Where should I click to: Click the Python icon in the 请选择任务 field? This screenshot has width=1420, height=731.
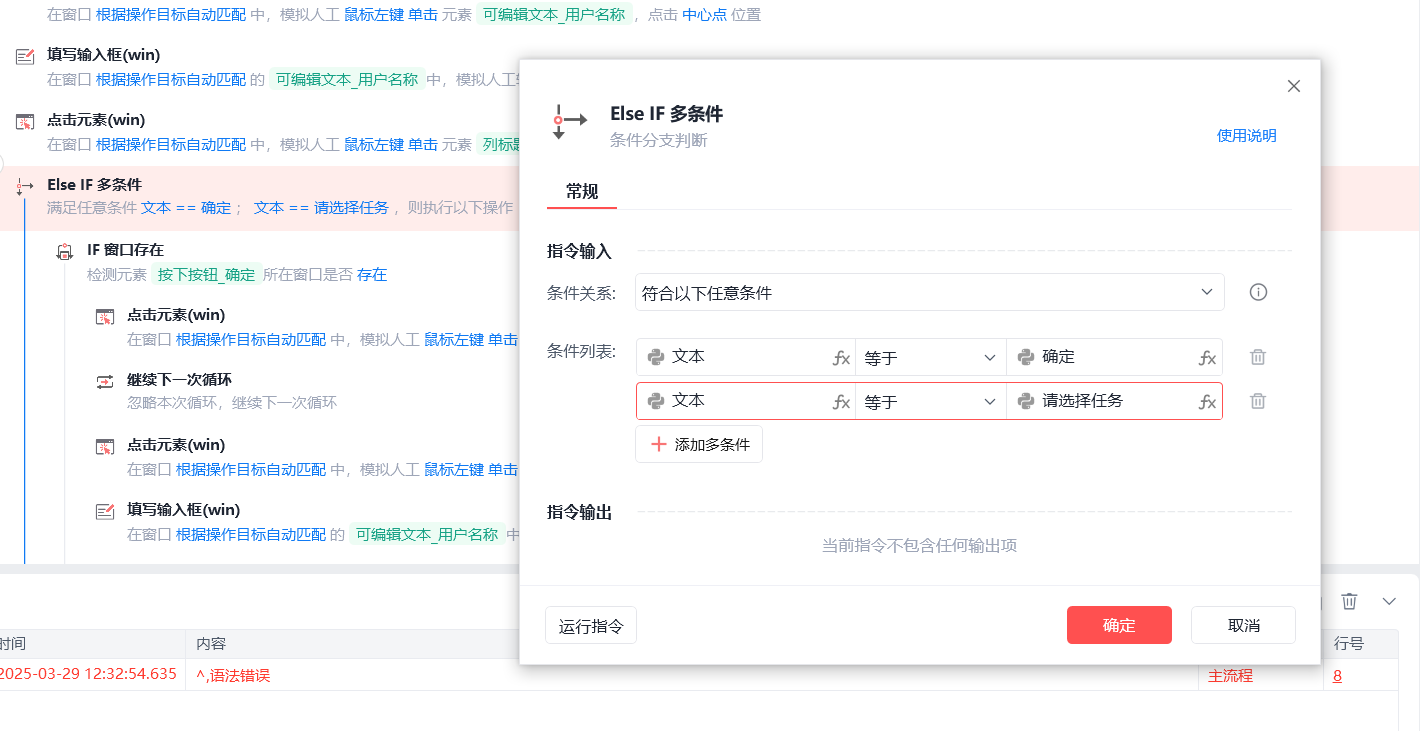1026,401
